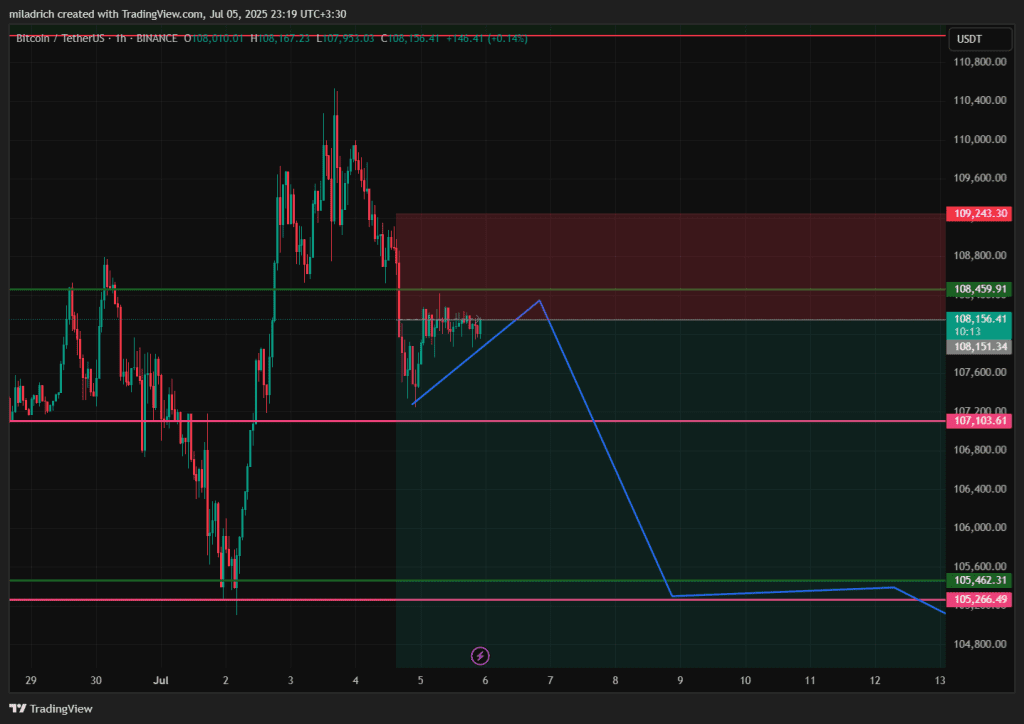The image size is (1024, 724).
Task: Select the peak of the blue projection line
Action: (x=540, y=300)
